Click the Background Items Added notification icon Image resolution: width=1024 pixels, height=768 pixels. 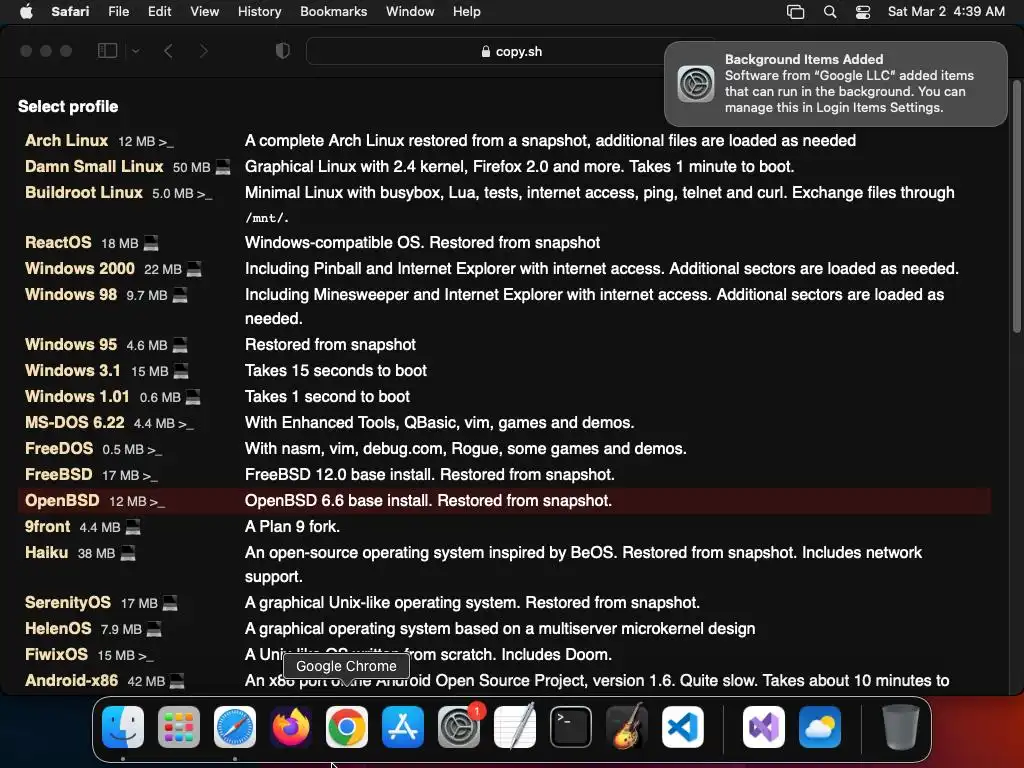[x=696, y=84]
